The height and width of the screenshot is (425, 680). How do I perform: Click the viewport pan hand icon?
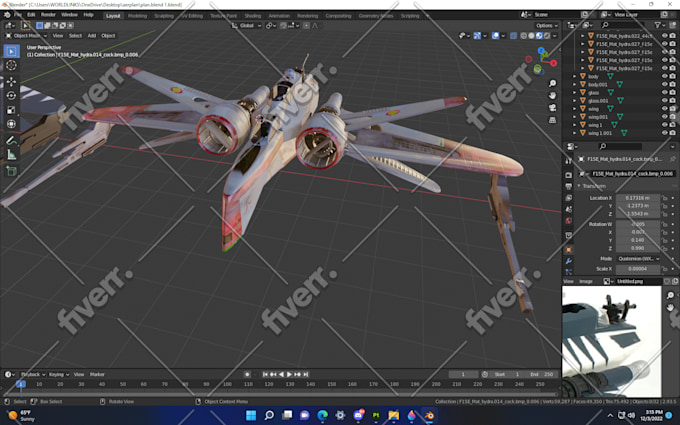(552, 95)
